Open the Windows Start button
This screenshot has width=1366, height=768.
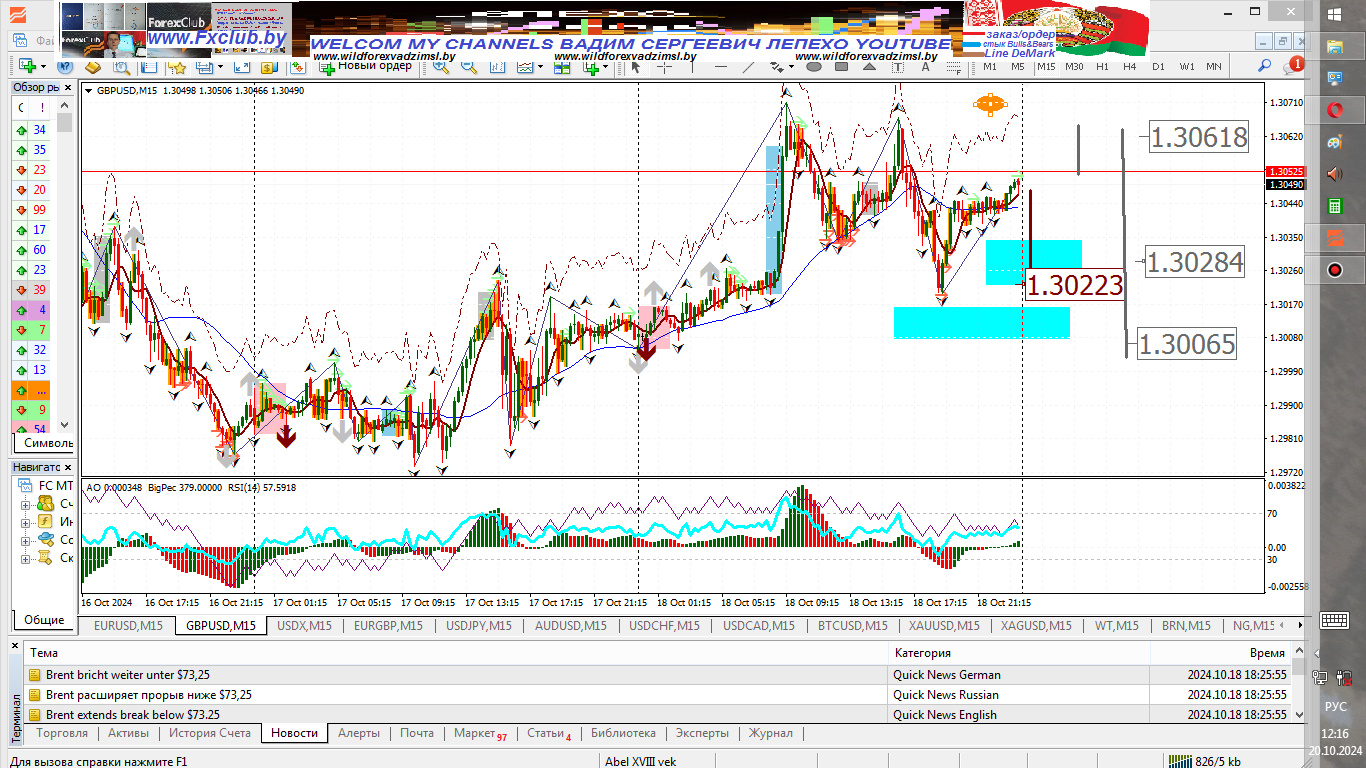(x=1335, y=13)
